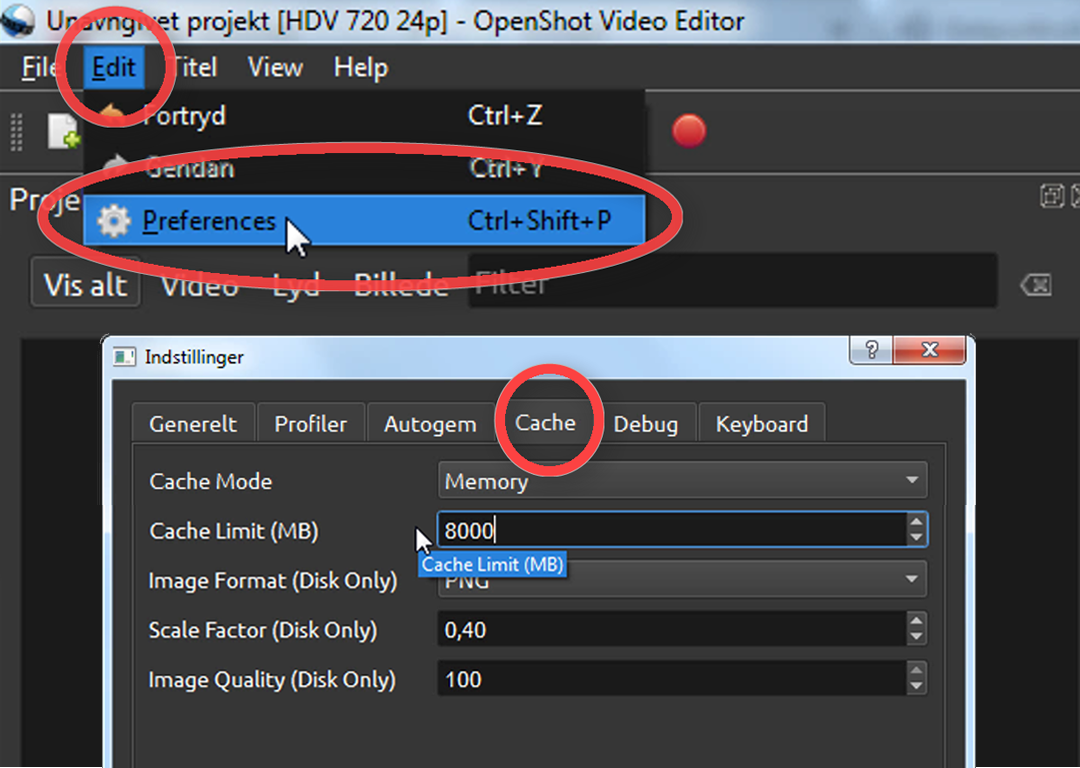Switch to the Profiler tab
1080x768 pixels.
(x=311, y=424)
